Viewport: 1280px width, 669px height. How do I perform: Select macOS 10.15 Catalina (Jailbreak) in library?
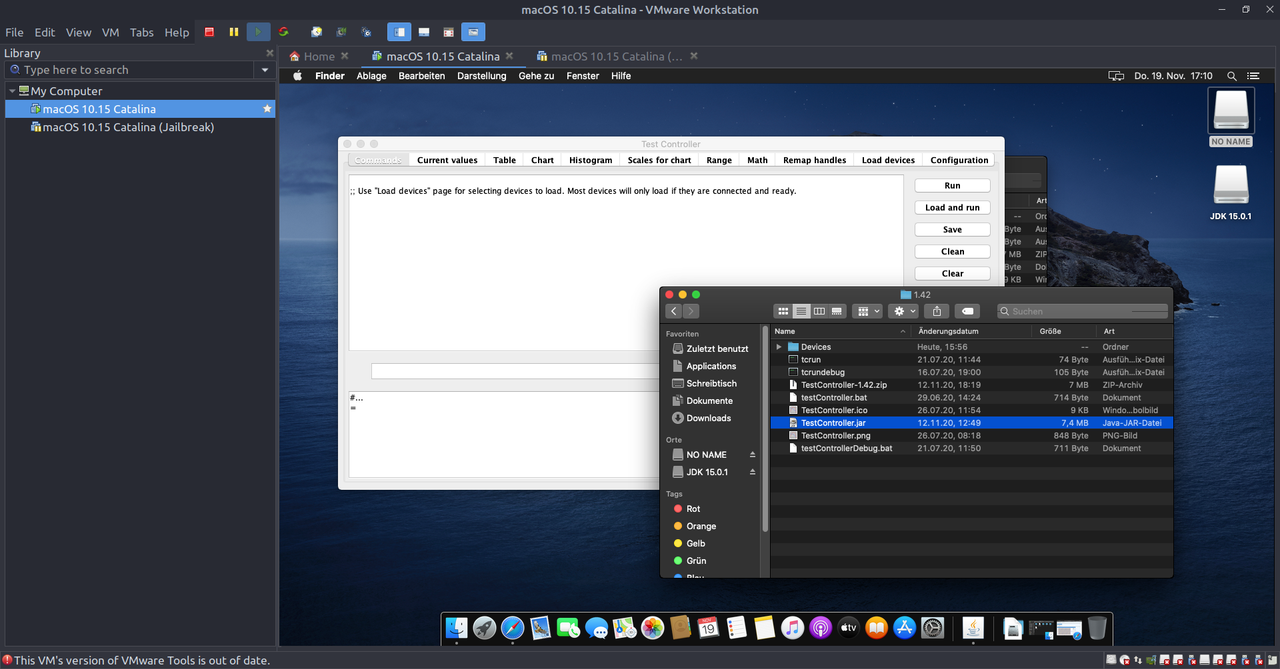click(128, 127)
